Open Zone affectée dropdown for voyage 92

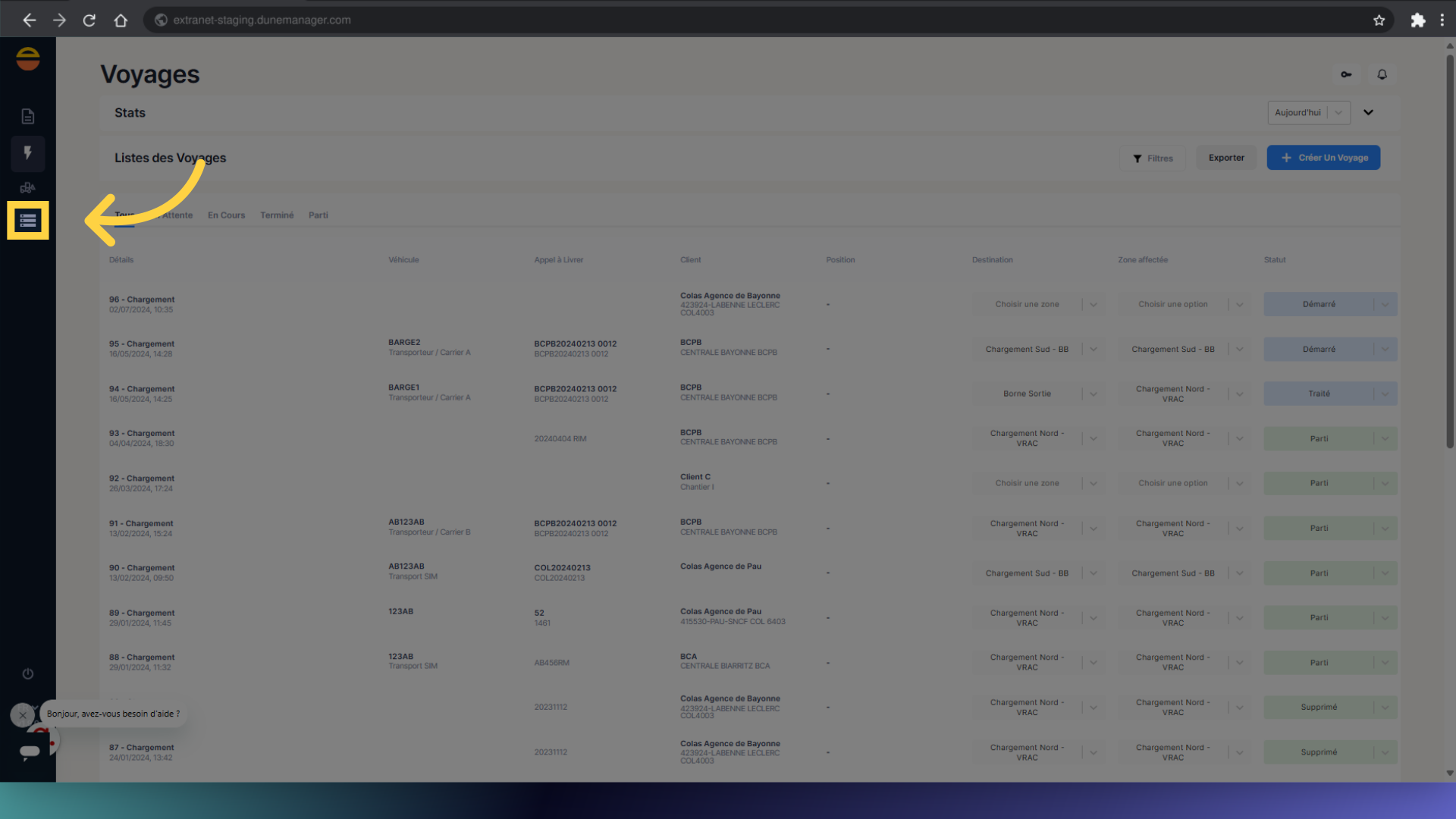coord(1239,483)
